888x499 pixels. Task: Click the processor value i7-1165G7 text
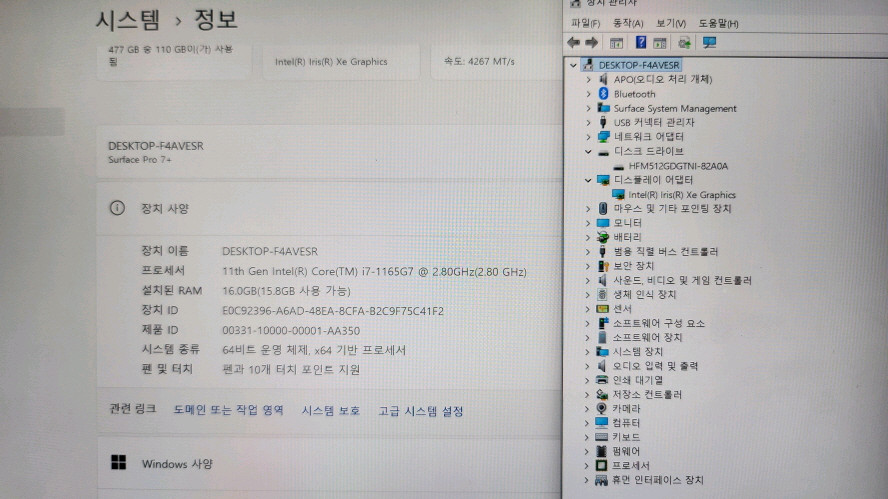click(374, 271)
